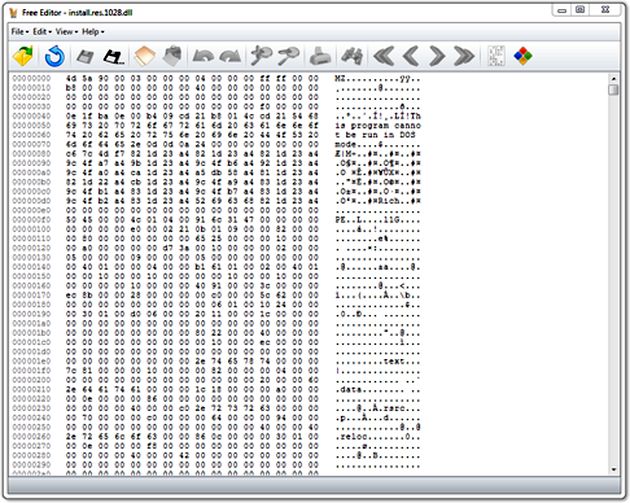630x503 pixels.
Task: Click the Print icon
Action: 320,56
